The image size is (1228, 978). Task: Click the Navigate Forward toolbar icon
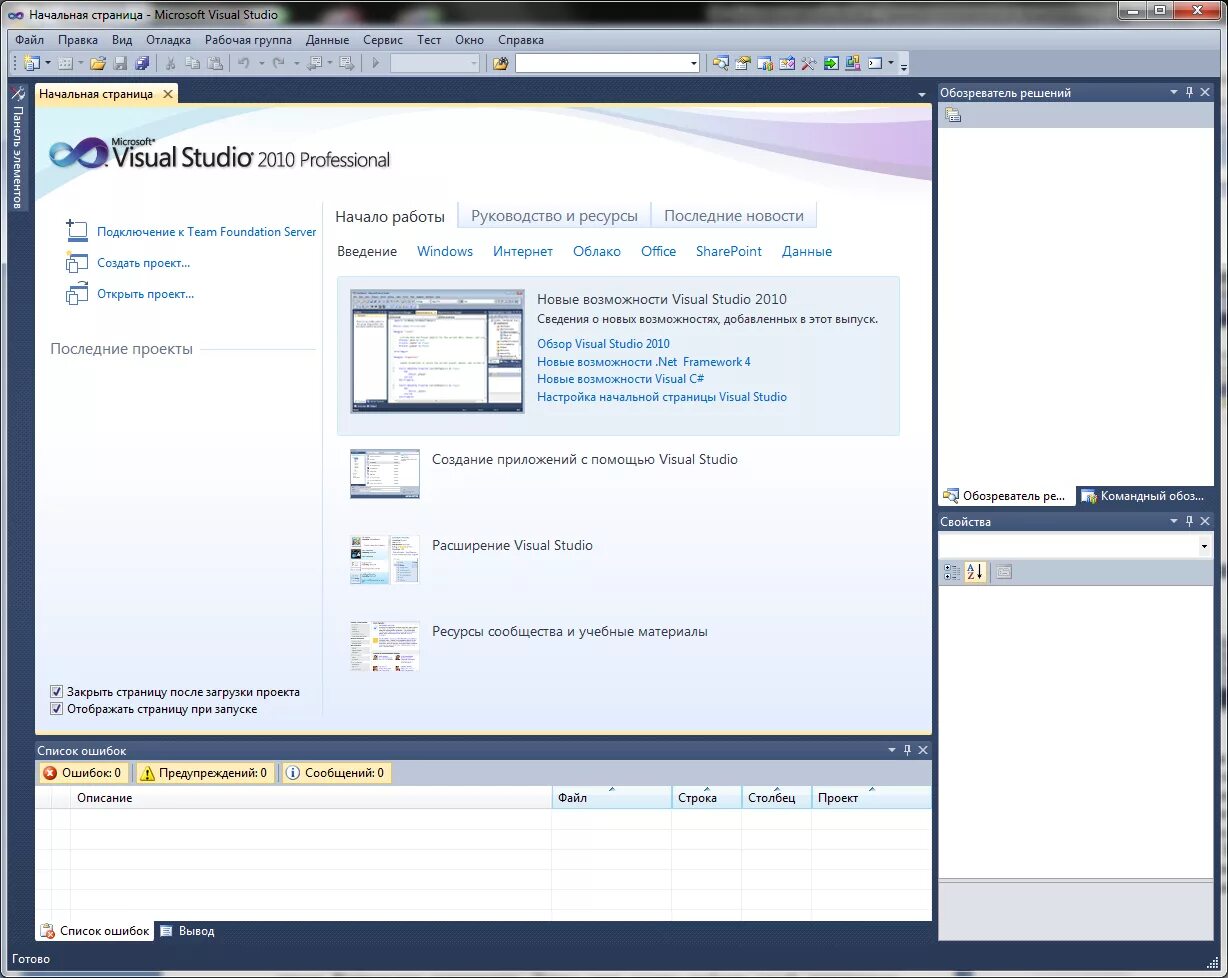pyautogui.click(x=346, y=63)
